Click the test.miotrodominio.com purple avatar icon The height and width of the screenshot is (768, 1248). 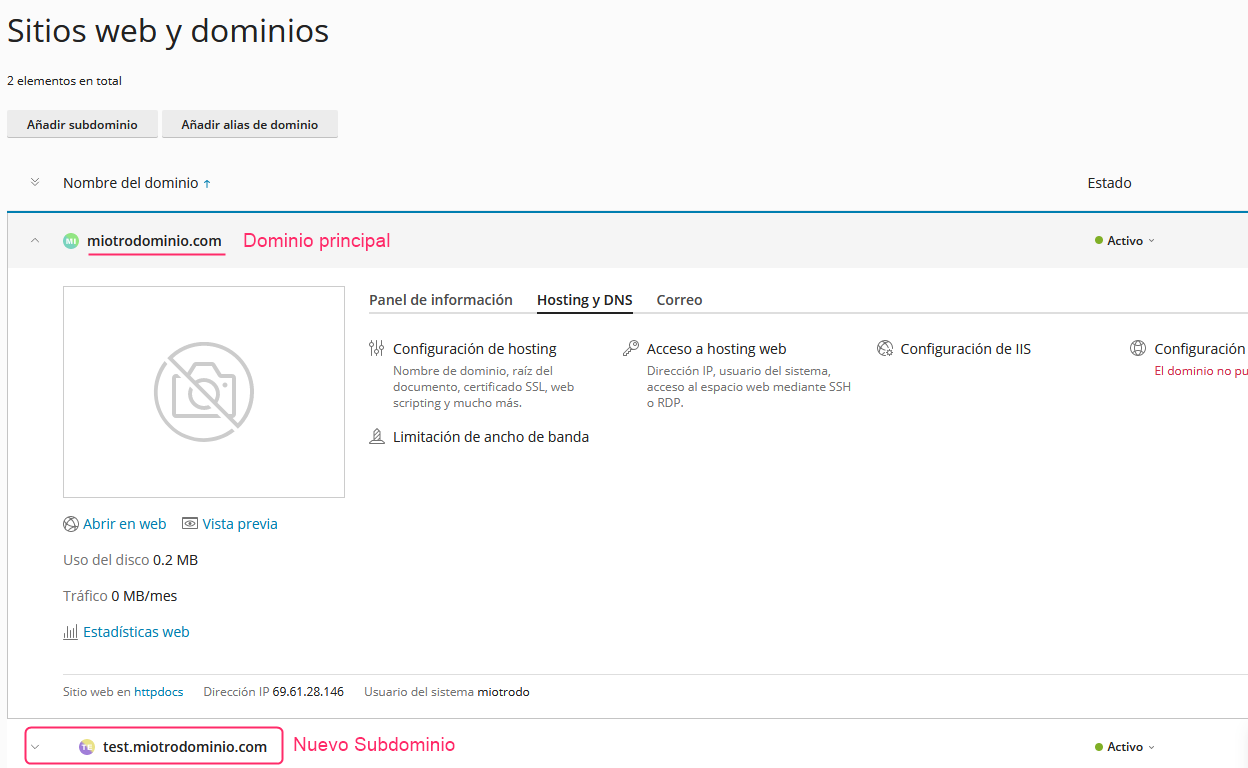pos(87,747)
